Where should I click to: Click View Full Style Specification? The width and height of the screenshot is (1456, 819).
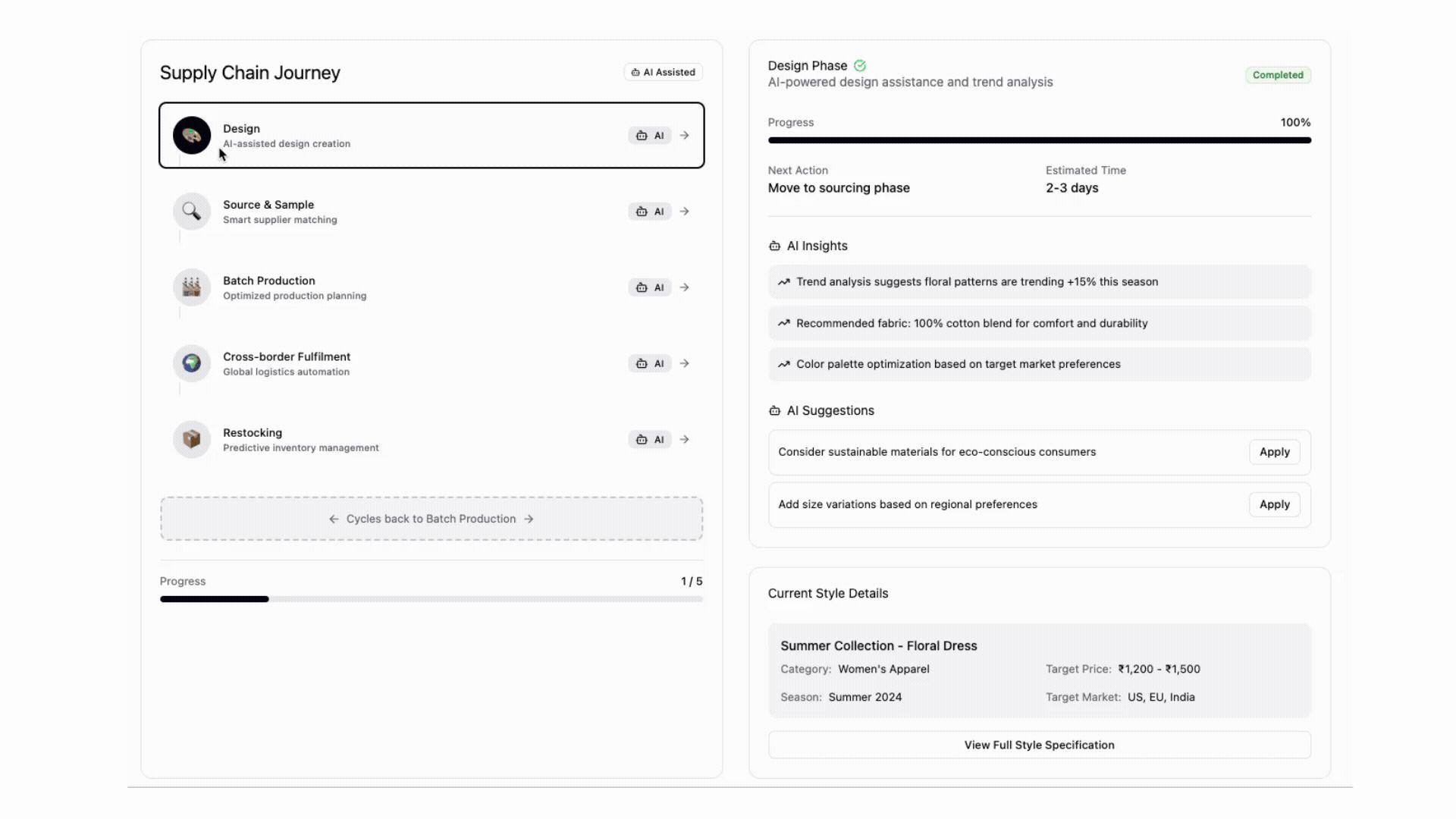(1039, 745)
